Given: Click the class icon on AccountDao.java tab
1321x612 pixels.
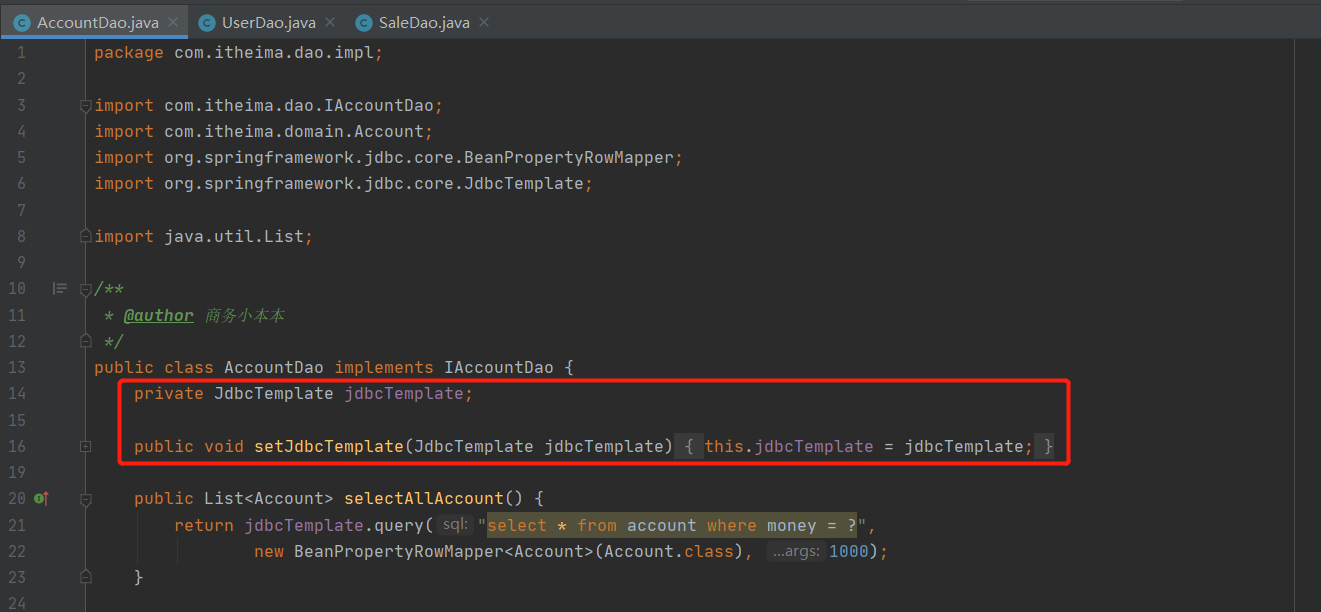Looking at the screenshot, I should pos(22,22).
